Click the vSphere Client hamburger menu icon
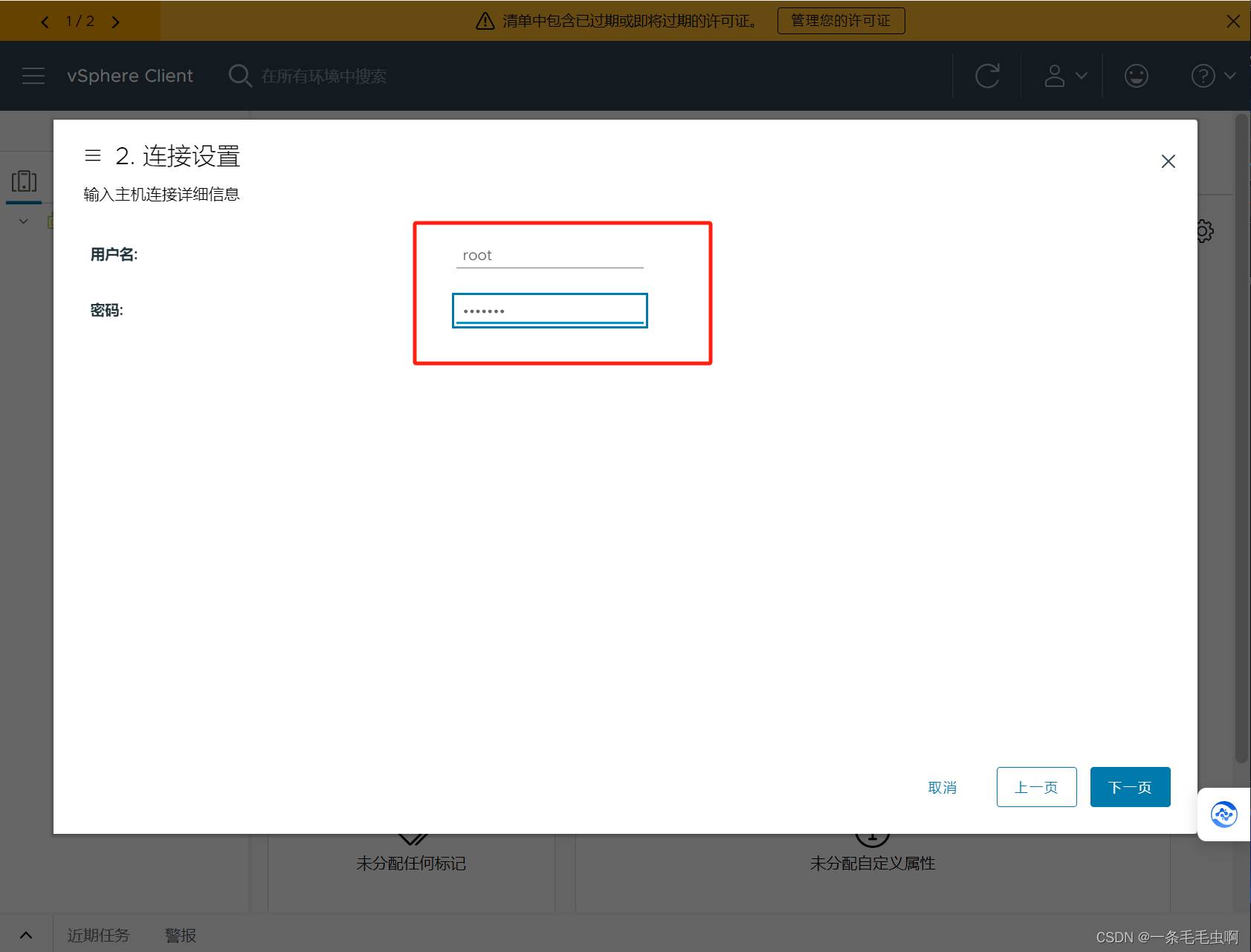Screen dimensions: 1251x952 coord(33,76)
